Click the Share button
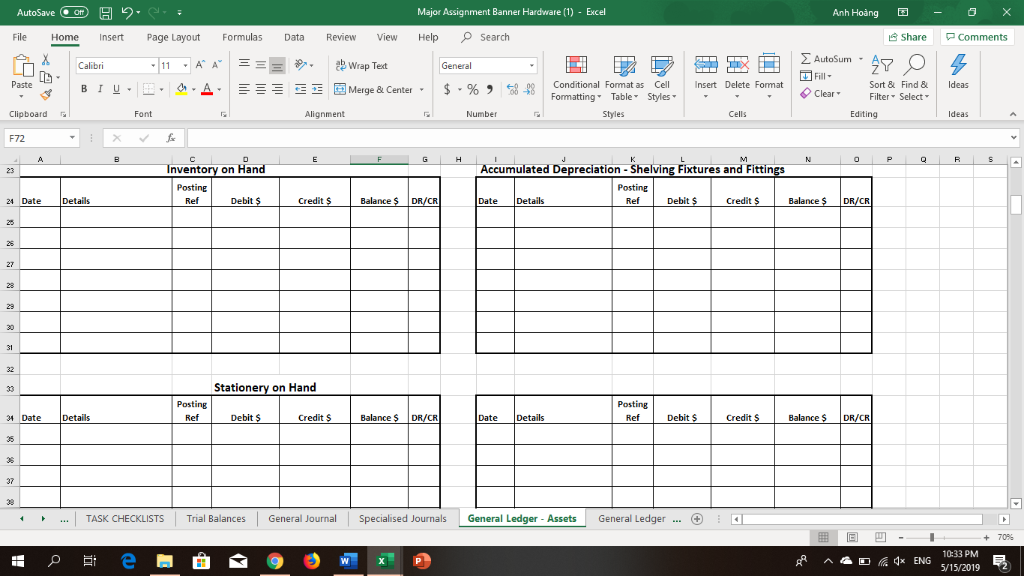The height and width of the screenshot is (576, 1024). (x=908, y=37)
